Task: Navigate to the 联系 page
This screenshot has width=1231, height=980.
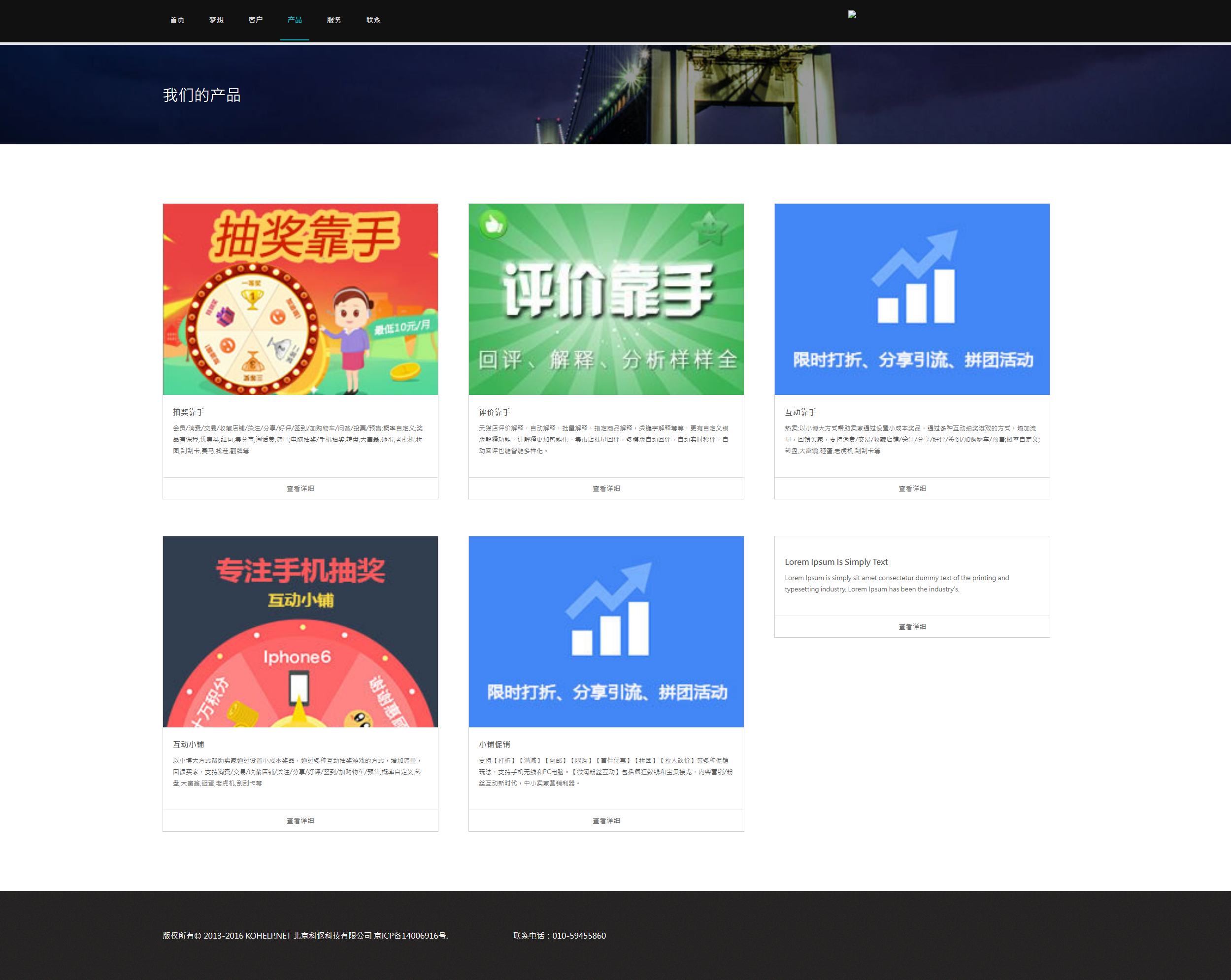Action: [x=373, y=19]
